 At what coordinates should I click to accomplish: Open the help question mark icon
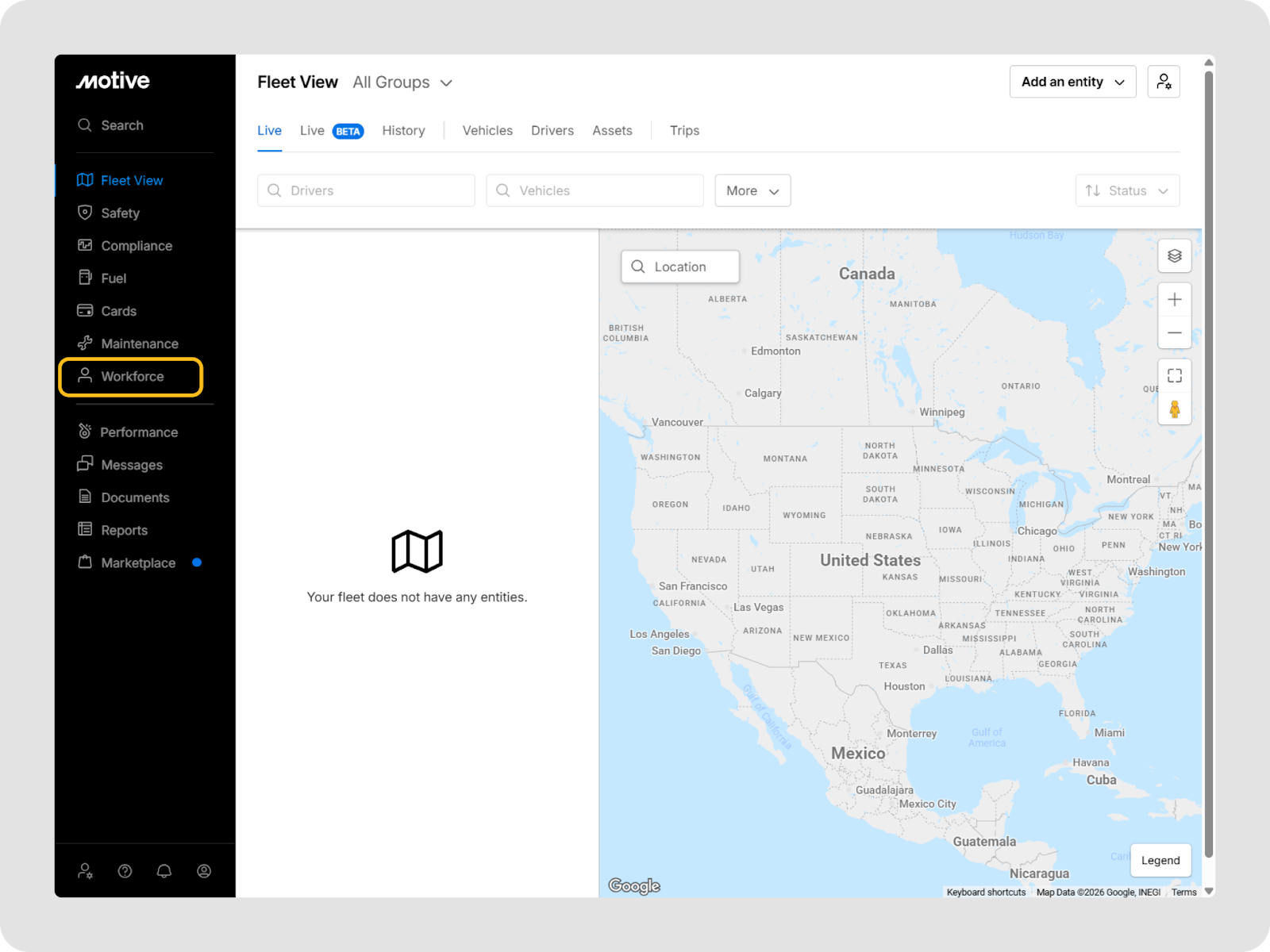[x=125, y=871]
